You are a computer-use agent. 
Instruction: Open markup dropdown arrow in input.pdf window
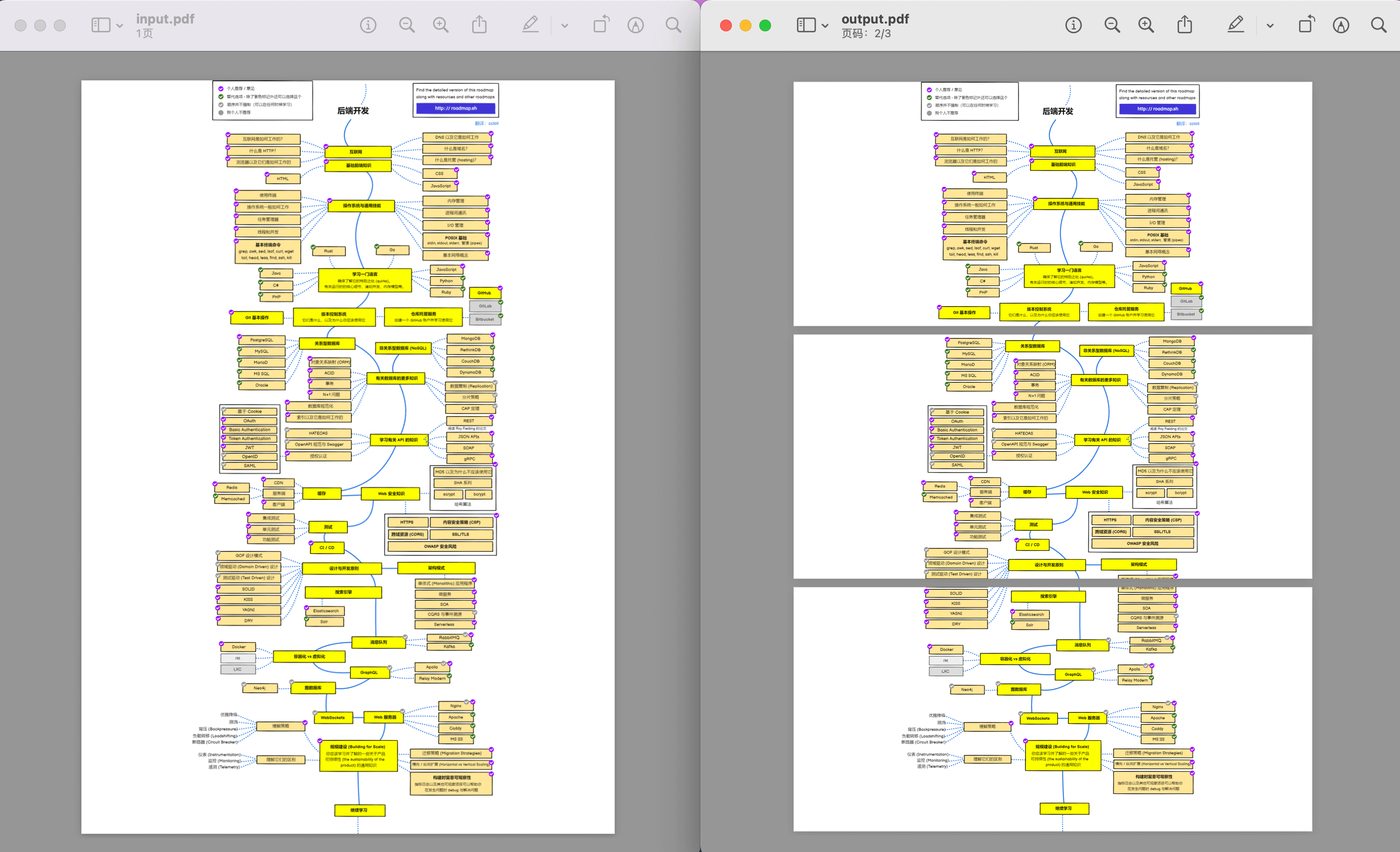tap(564, 25)
